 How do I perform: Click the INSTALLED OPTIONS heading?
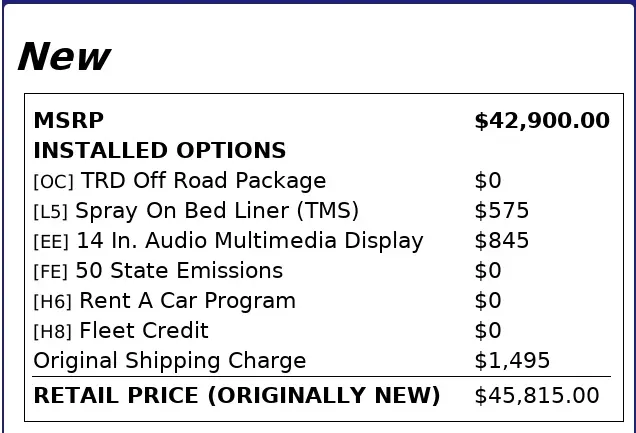tap(160, 150)
